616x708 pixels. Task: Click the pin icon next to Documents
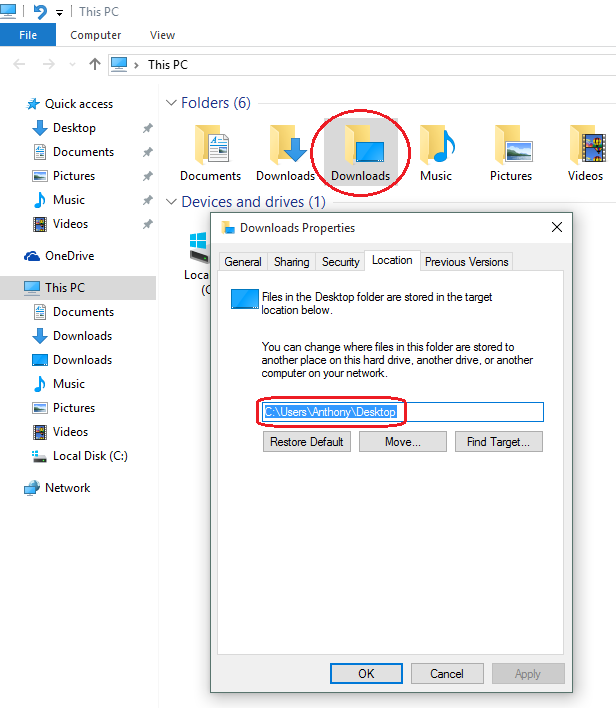coord(148,152)
